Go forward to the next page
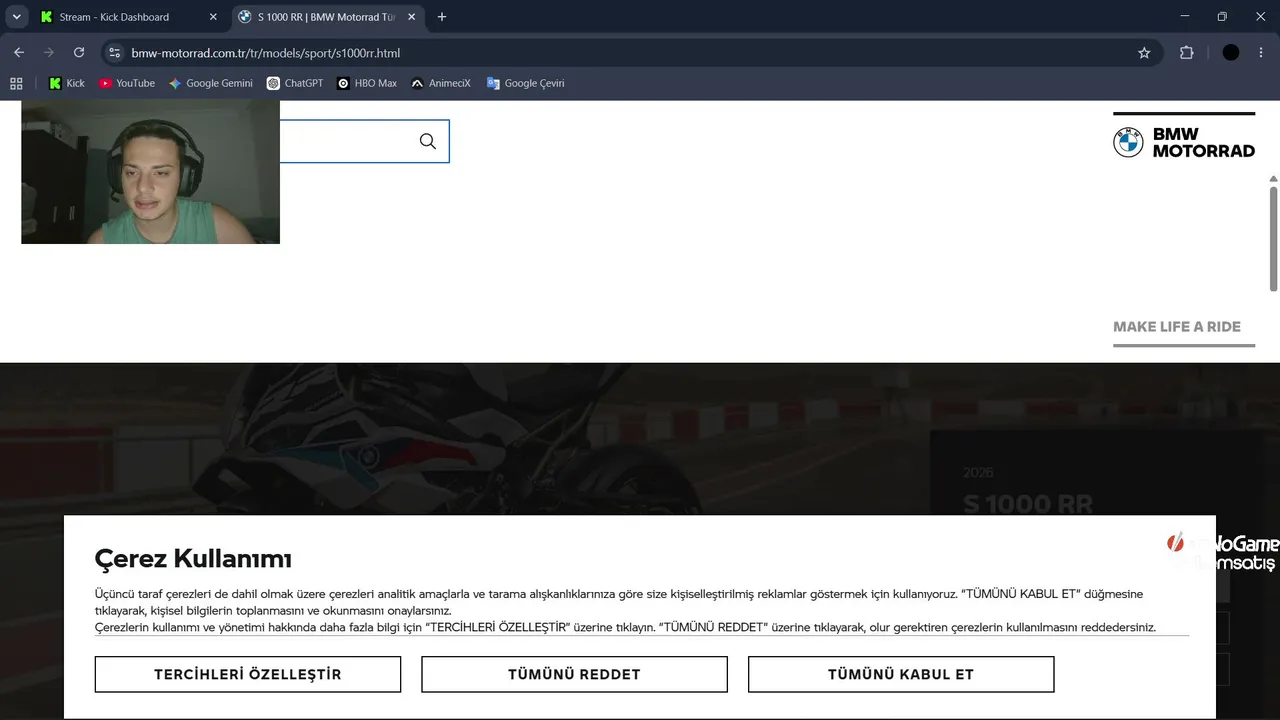This screenshot has height=720, width=1280. click(49, 53)
